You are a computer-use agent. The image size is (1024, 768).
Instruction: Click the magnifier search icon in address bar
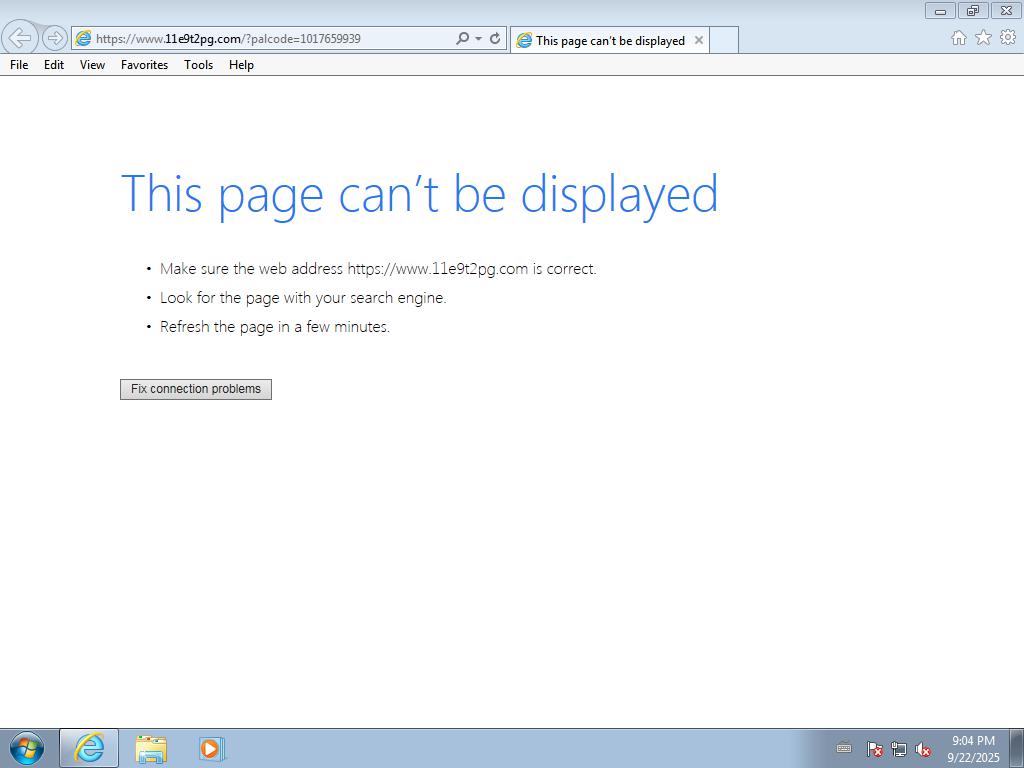click(462, 39)
